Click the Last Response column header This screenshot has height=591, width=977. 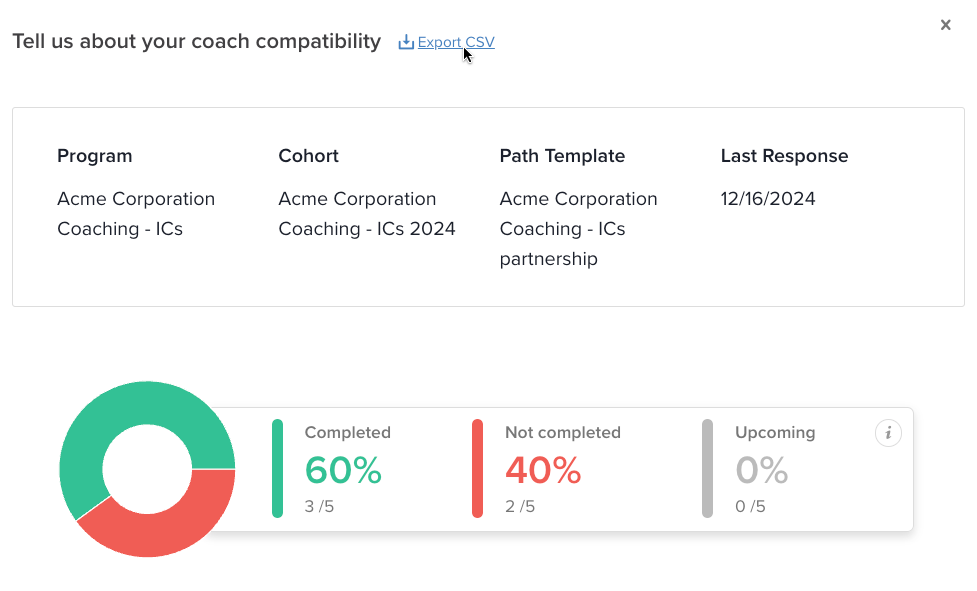(784, 156)
